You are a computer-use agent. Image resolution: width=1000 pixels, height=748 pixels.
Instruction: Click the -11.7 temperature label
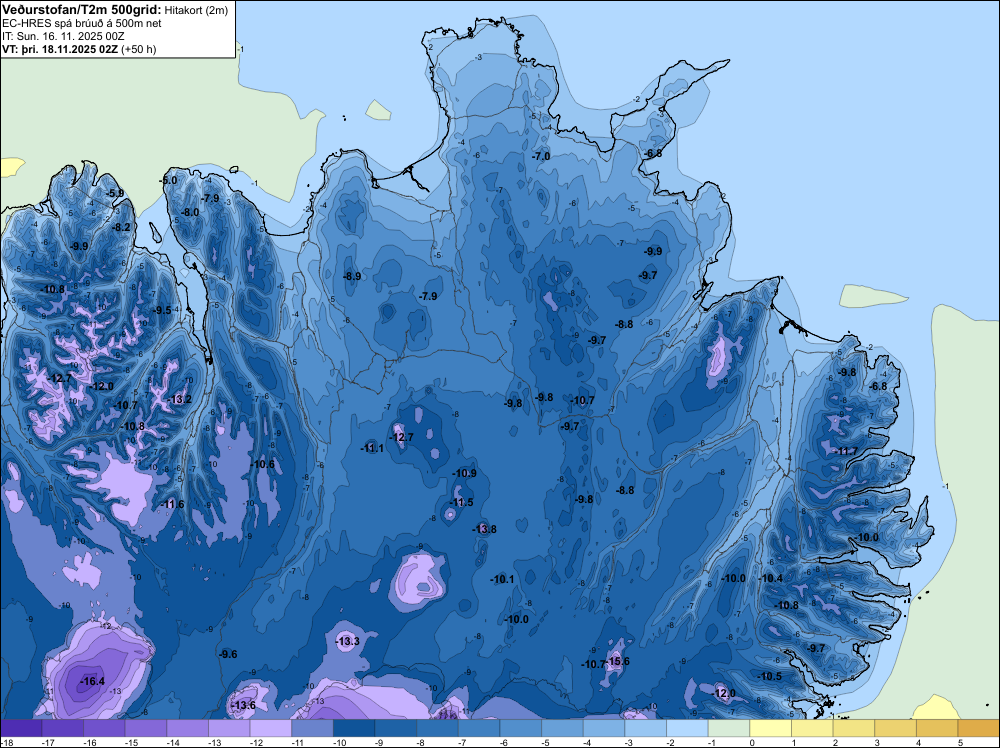(x=846, y=451)
